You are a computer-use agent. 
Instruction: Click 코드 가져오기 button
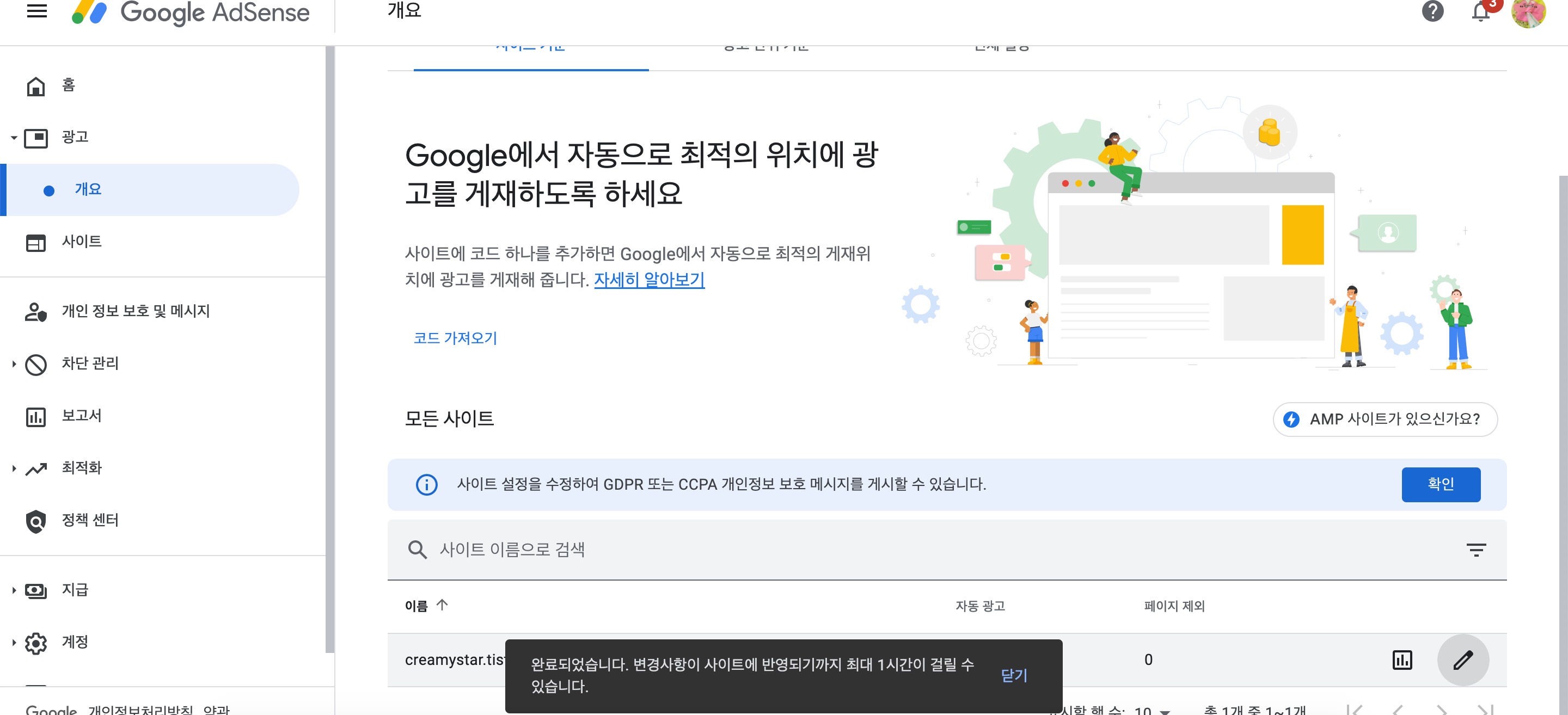[455, 338]
